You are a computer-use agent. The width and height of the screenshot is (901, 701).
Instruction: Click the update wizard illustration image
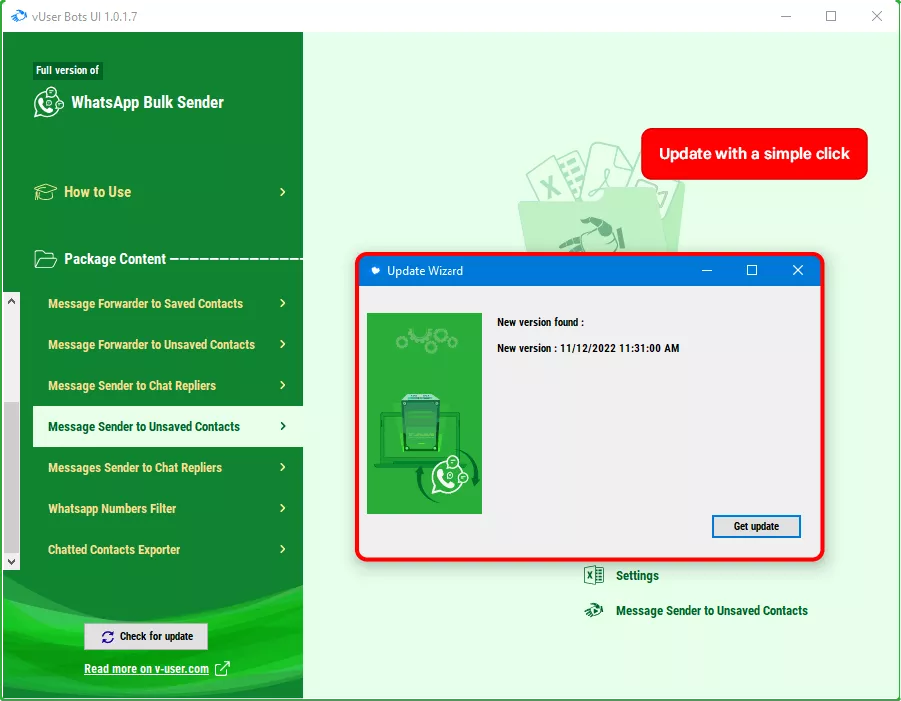[424, 413]
